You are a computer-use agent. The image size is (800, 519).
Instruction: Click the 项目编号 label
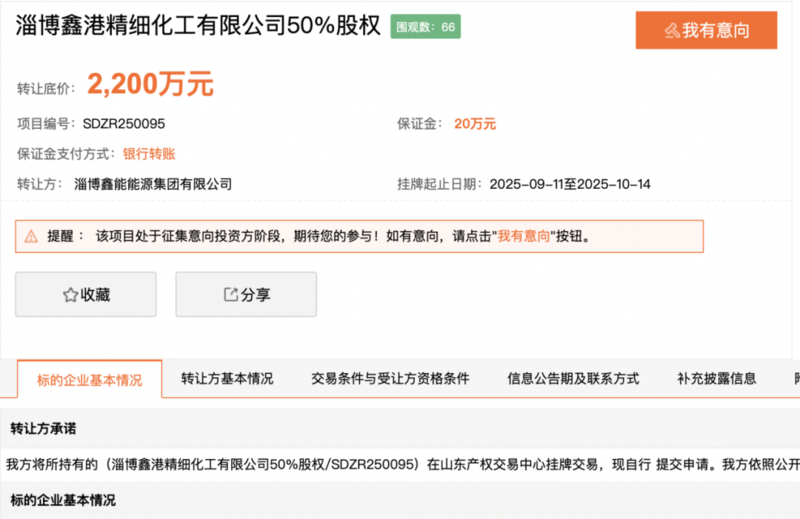click(46, 124)
